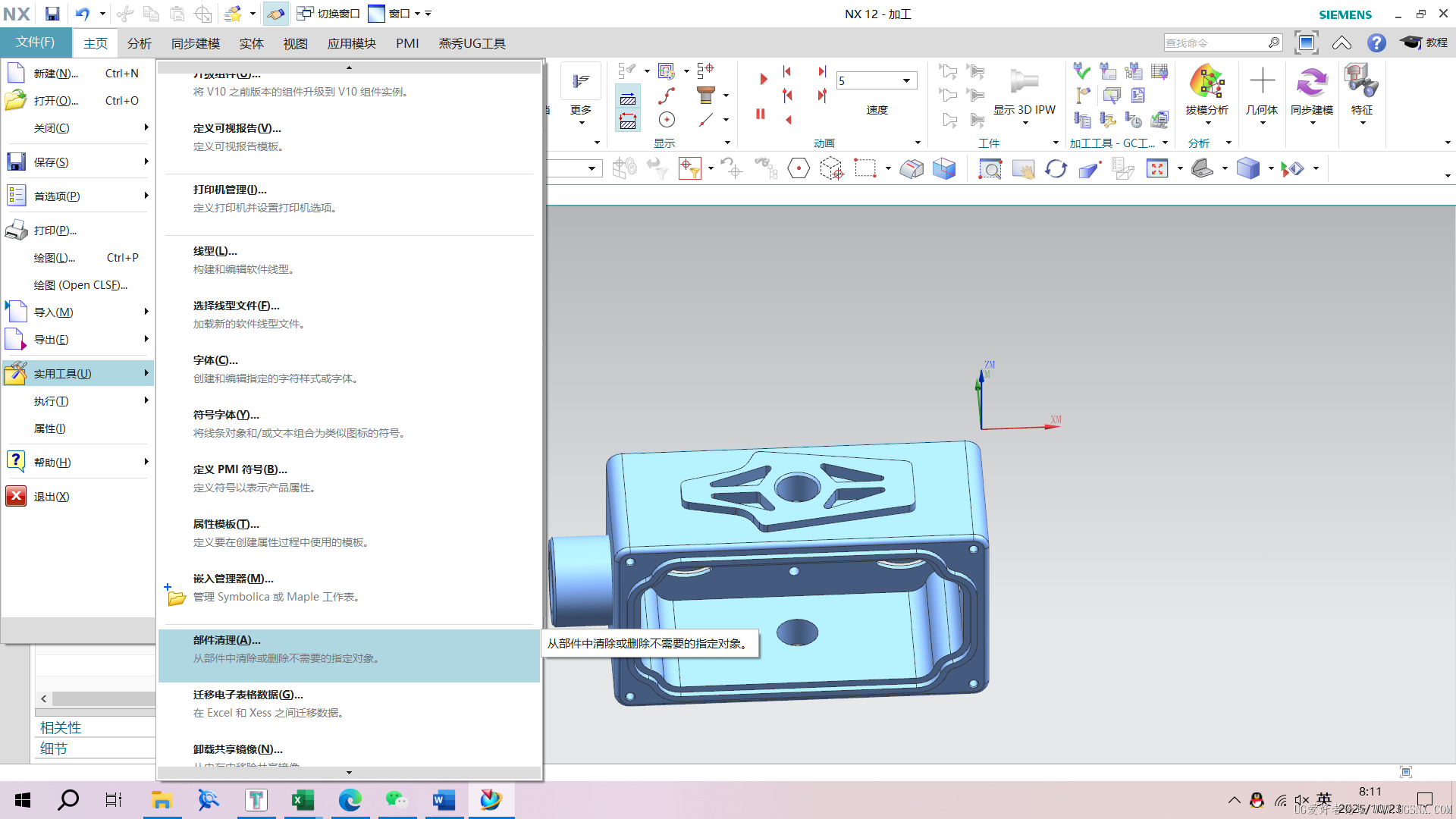
Task: Open the animation speed combo box
Action: 906,80
